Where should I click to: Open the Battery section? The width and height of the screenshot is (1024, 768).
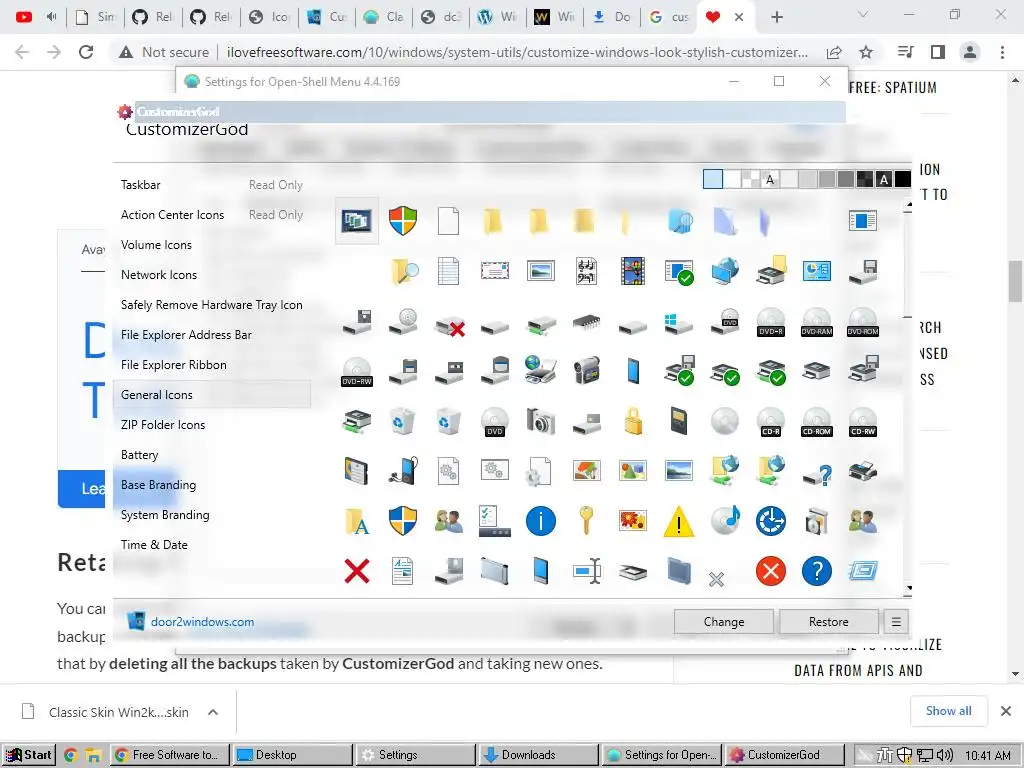[212, 455]
